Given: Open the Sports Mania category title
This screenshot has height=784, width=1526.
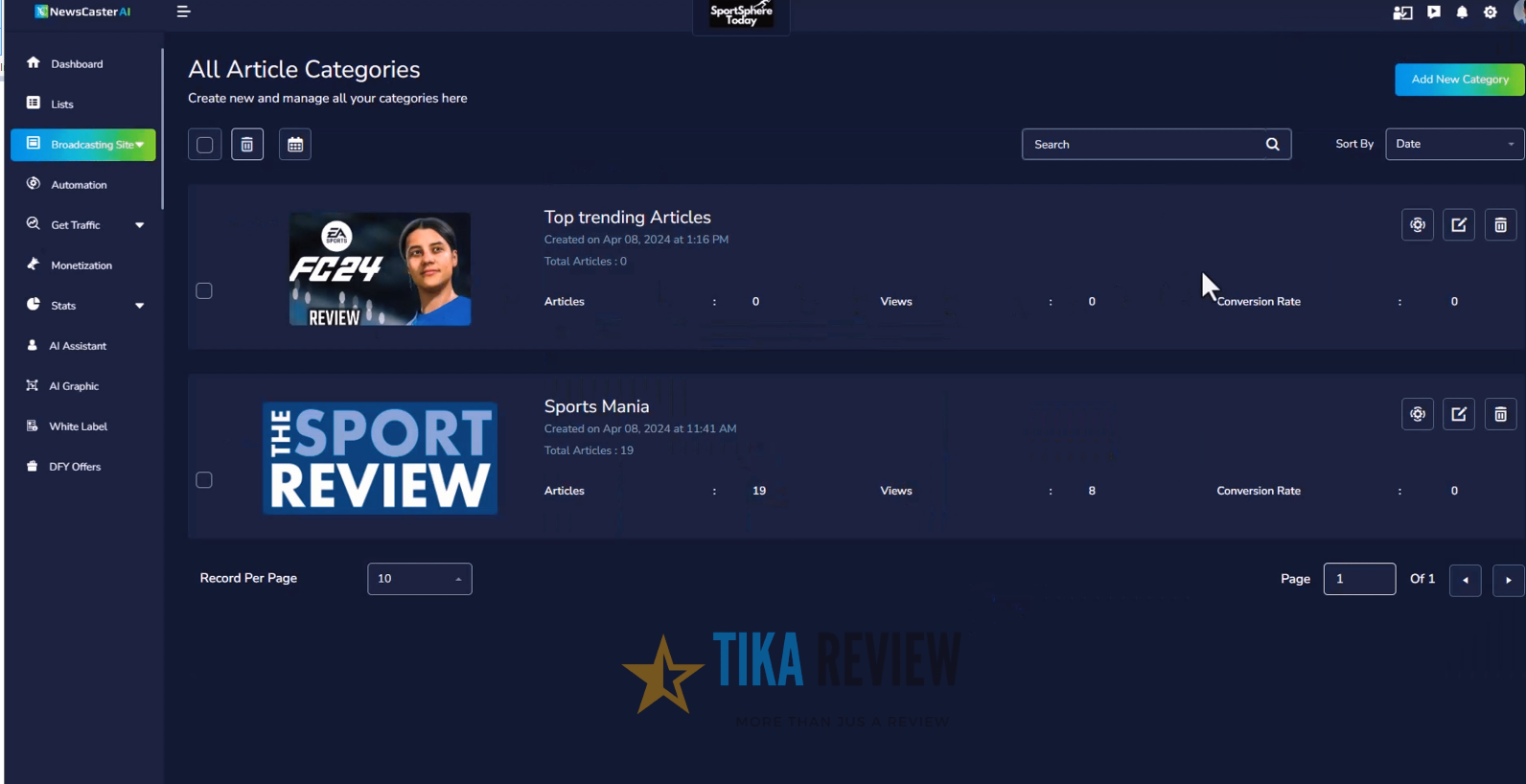Looking at the screenshot, I should point(596,406).
